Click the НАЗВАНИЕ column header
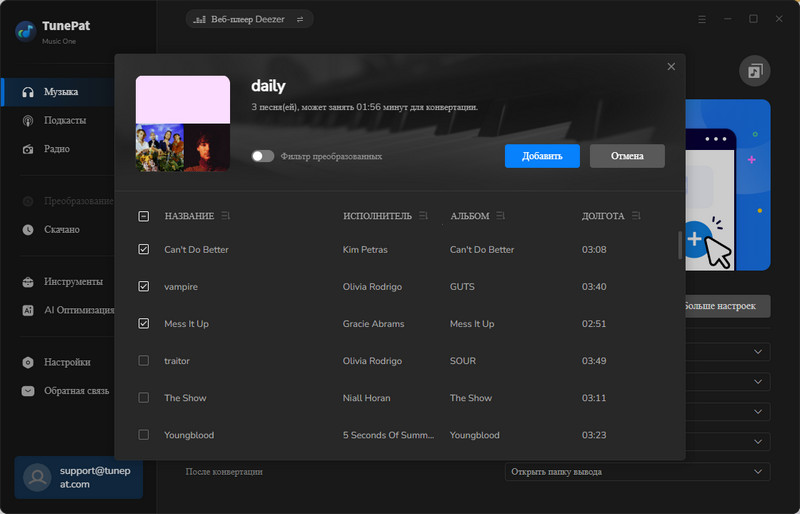The width and height of the screenshot is (800, 514). [189, 216]
